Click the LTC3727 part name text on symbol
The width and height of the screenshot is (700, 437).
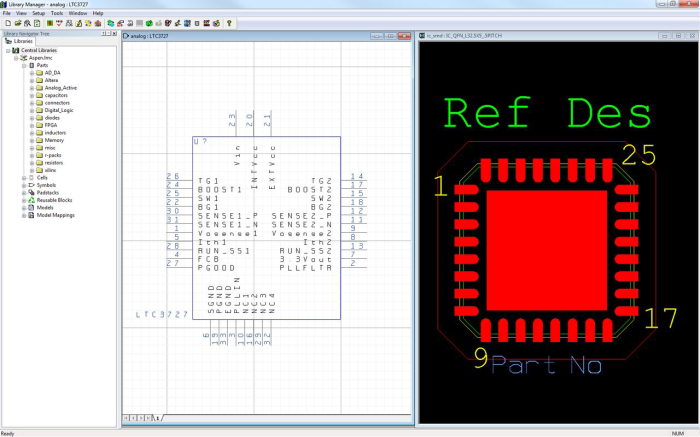[162, 315]
